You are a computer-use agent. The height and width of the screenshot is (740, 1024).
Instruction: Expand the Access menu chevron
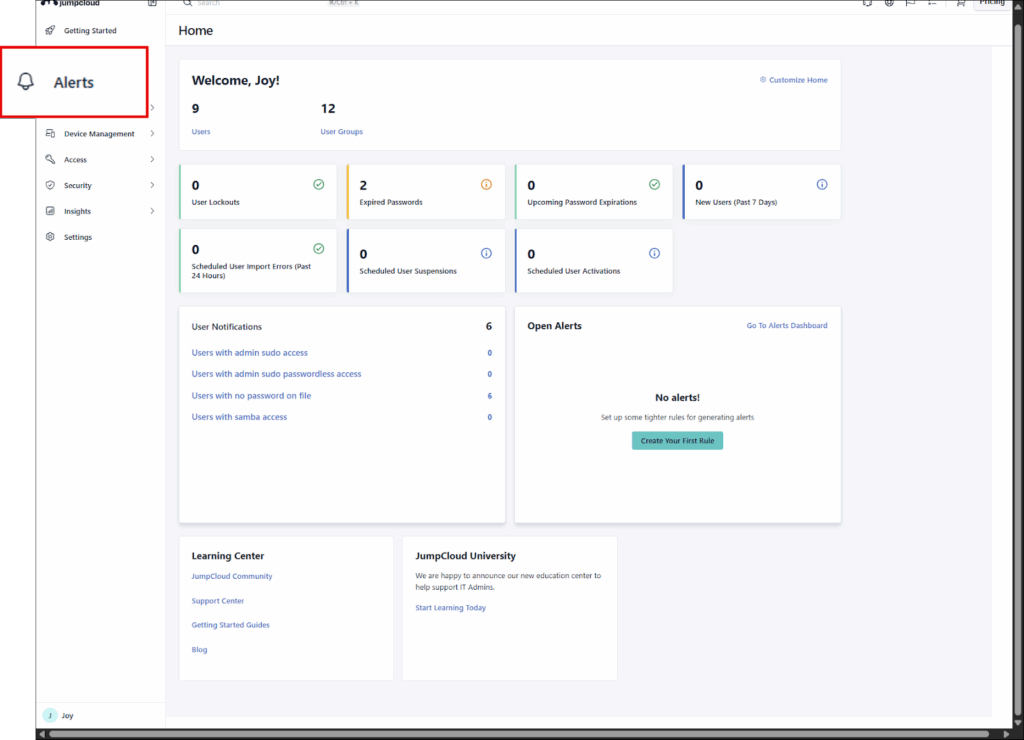152,160
